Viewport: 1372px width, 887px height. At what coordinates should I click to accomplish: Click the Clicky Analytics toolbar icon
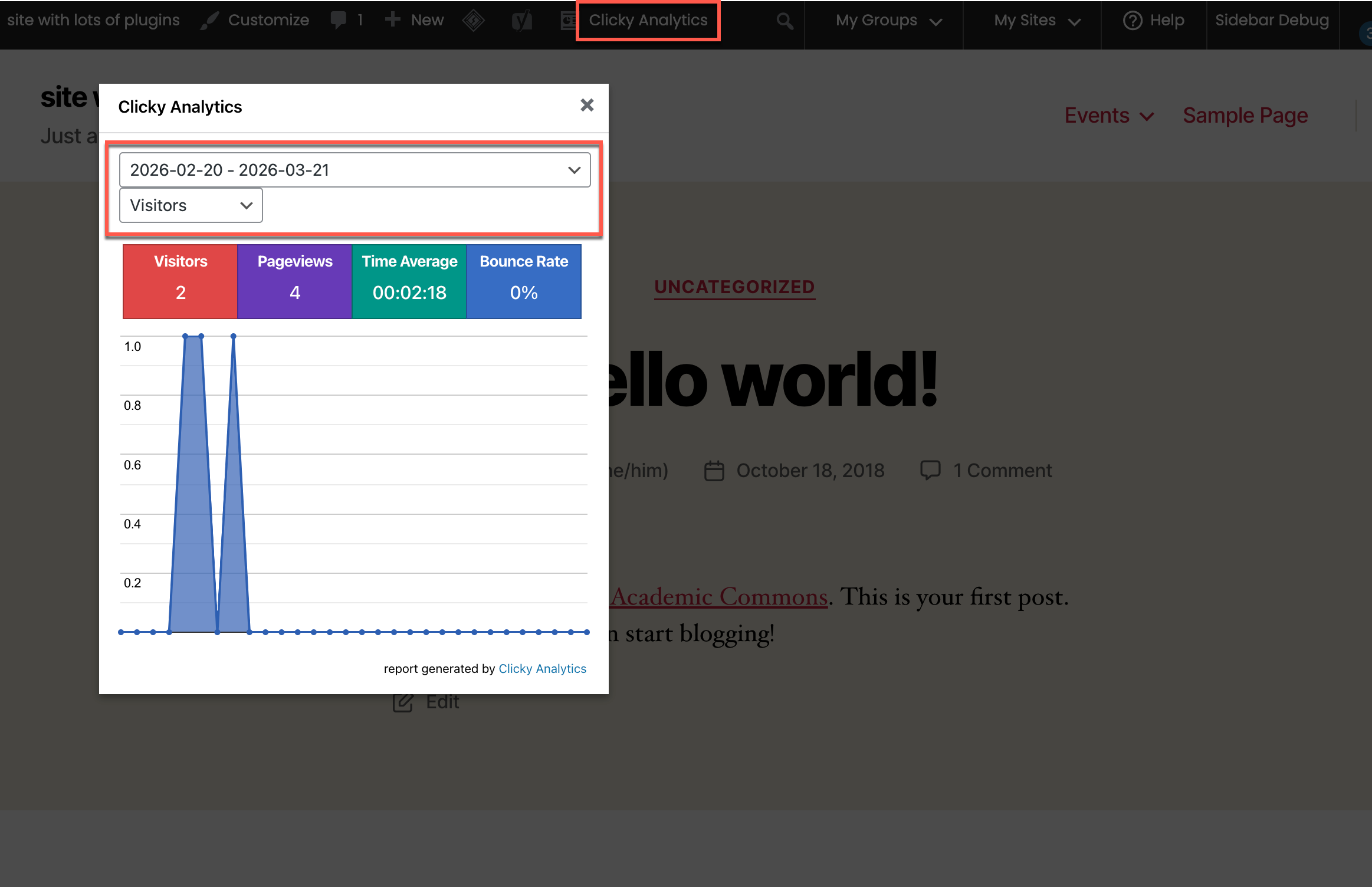pos(567,21)
